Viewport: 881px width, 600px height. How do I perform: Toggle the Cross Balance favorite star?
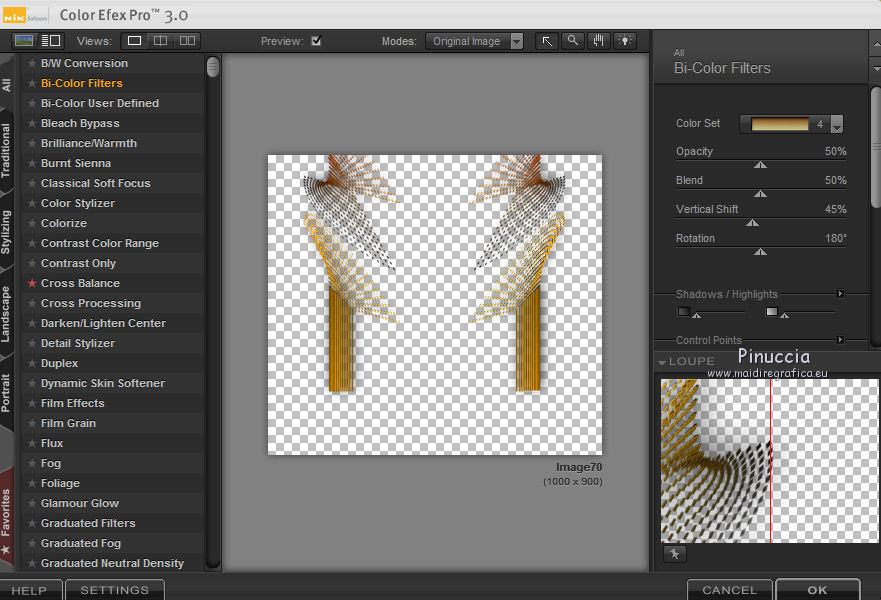[32, 284]
